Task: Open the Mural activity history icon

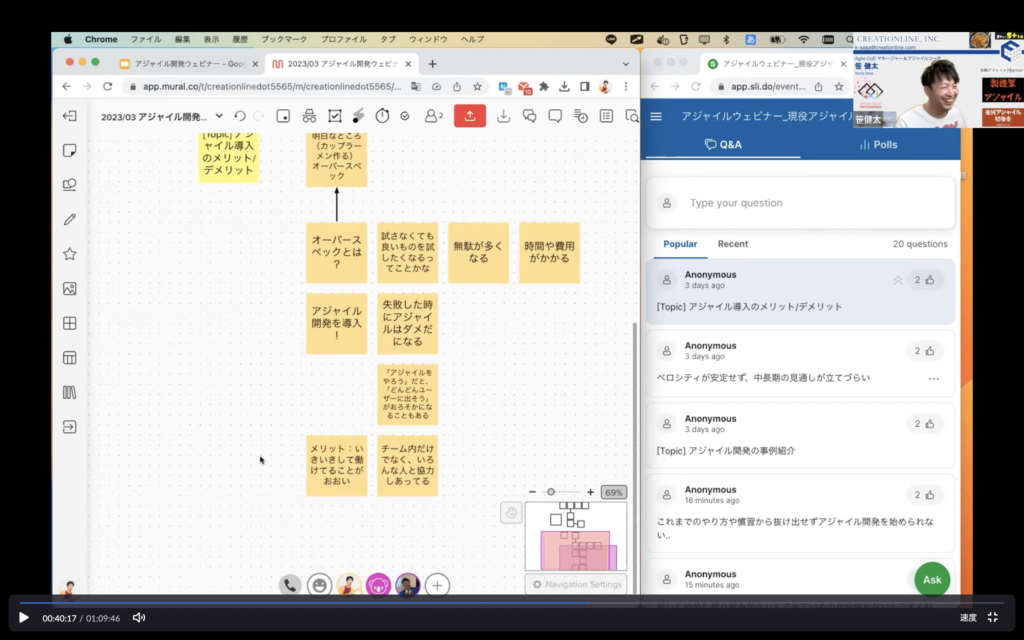Action: [x=581, y=116]
